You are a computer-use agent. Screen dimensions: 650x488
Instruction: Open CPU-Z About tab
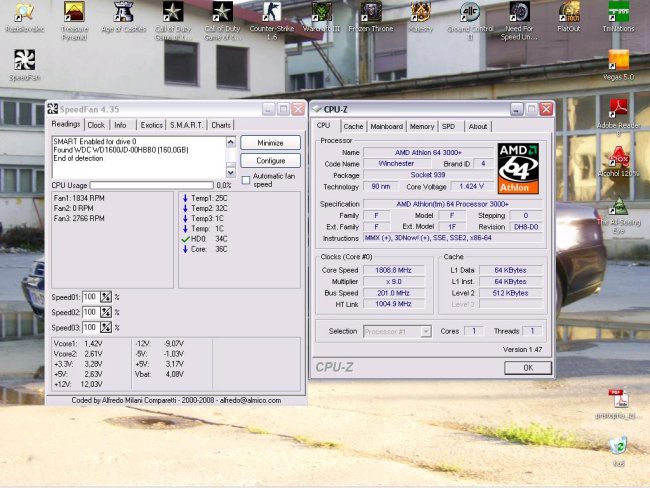point(478,126)
